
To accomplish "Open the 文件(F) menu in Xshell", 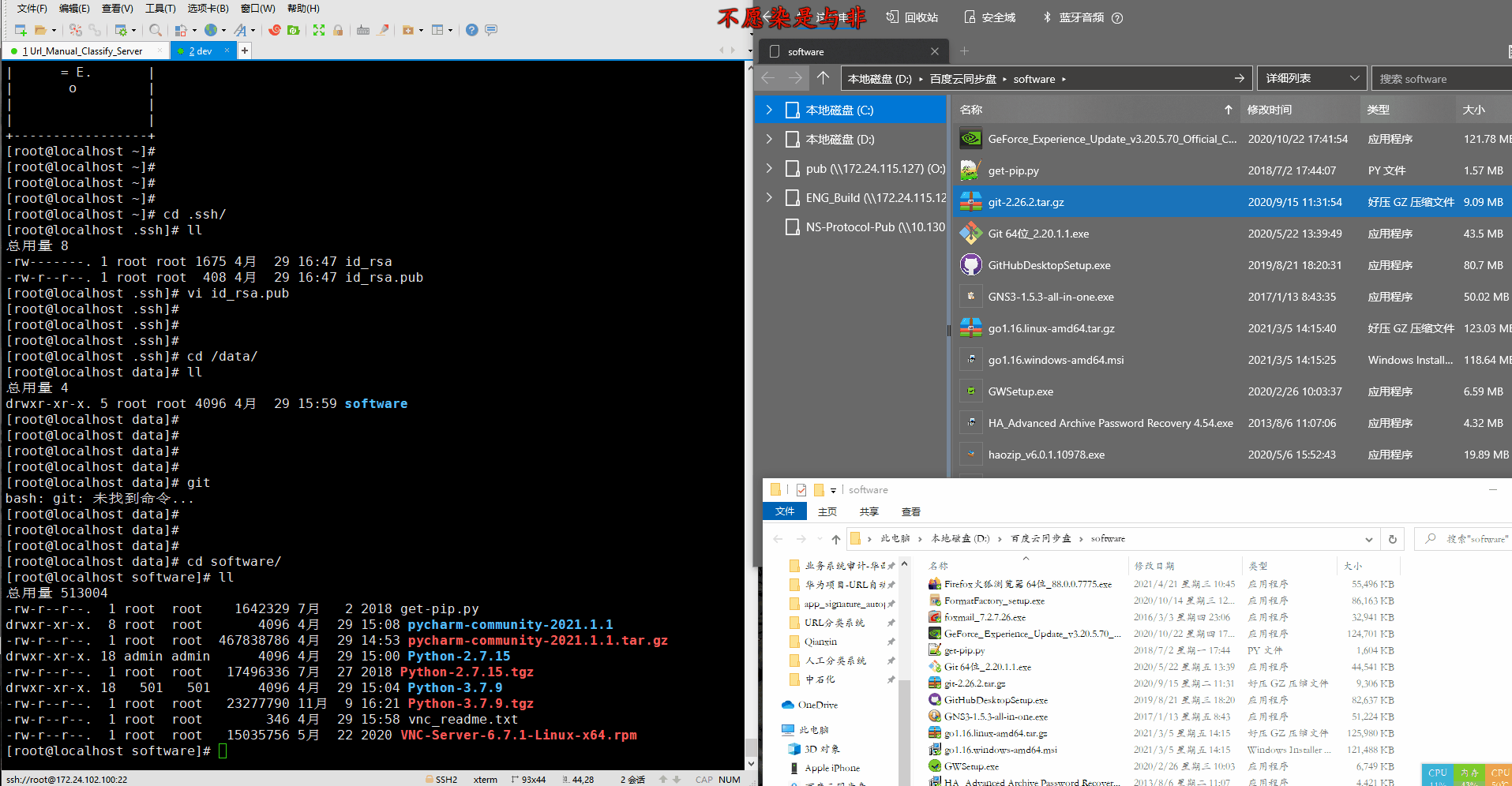I will pos(32,8).
